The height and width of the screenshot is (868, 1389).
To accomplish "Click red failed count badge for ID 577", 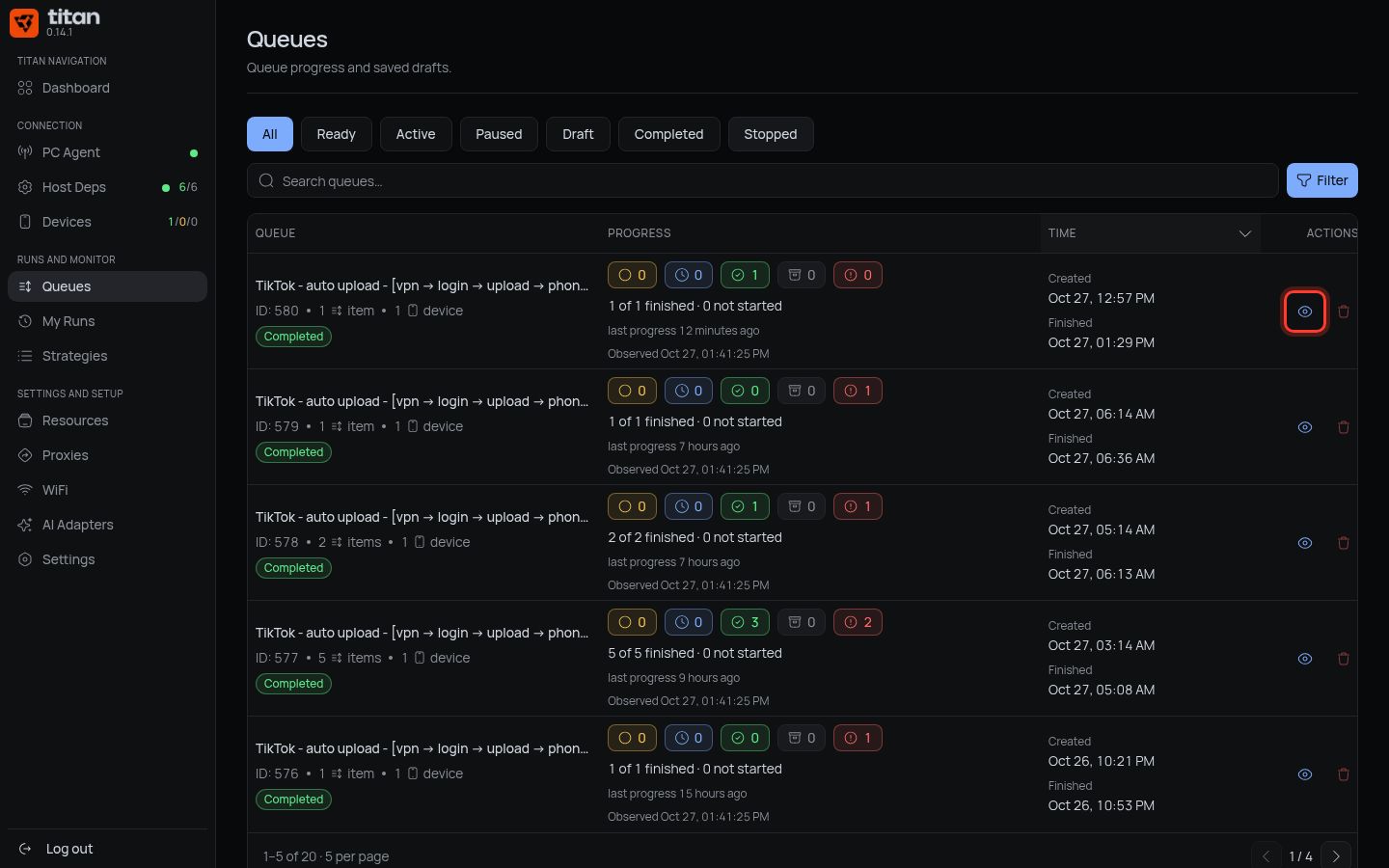I will pos(858,622).
